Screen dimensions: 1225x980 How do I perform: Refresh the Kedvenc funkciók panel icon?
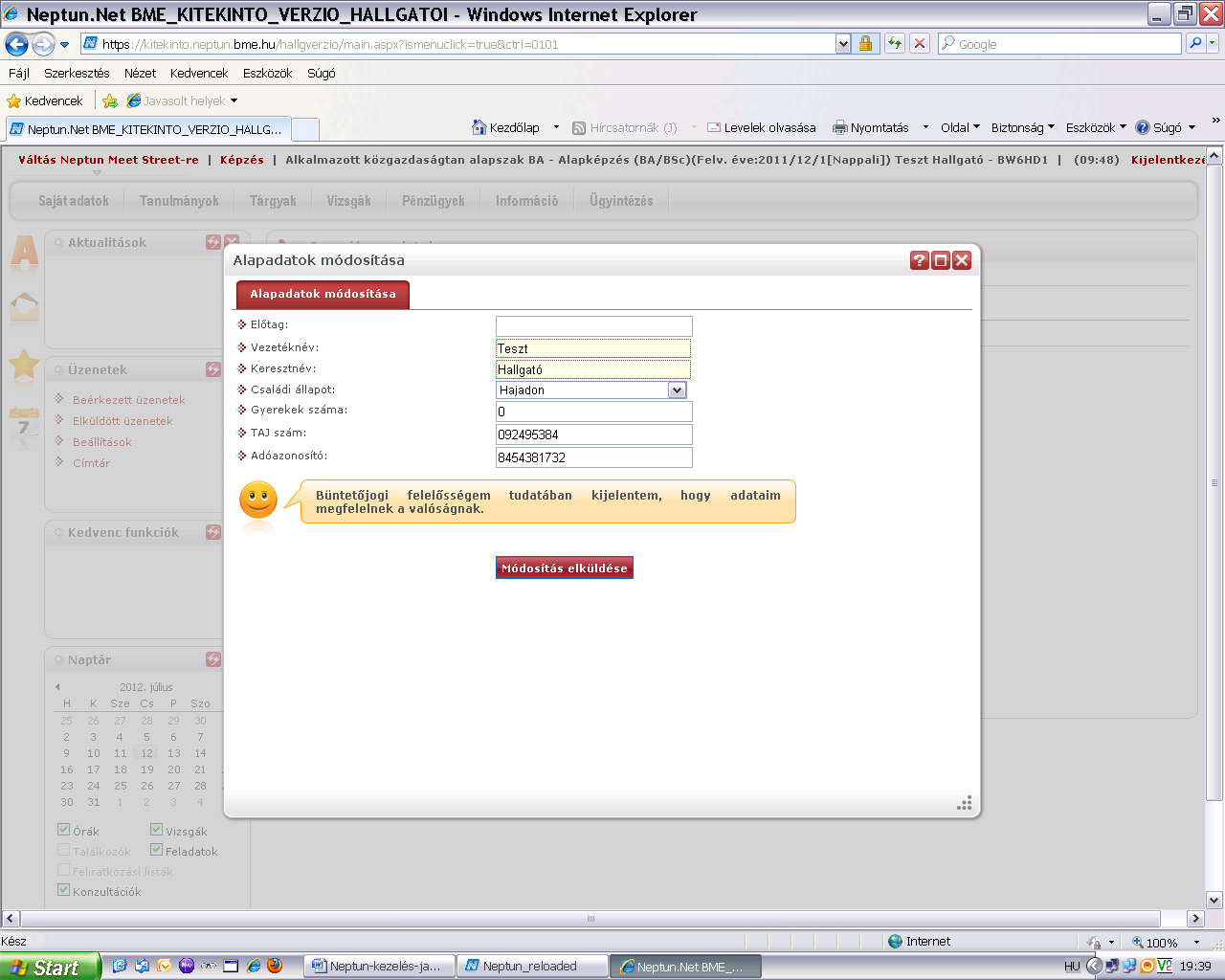(213, 532)
